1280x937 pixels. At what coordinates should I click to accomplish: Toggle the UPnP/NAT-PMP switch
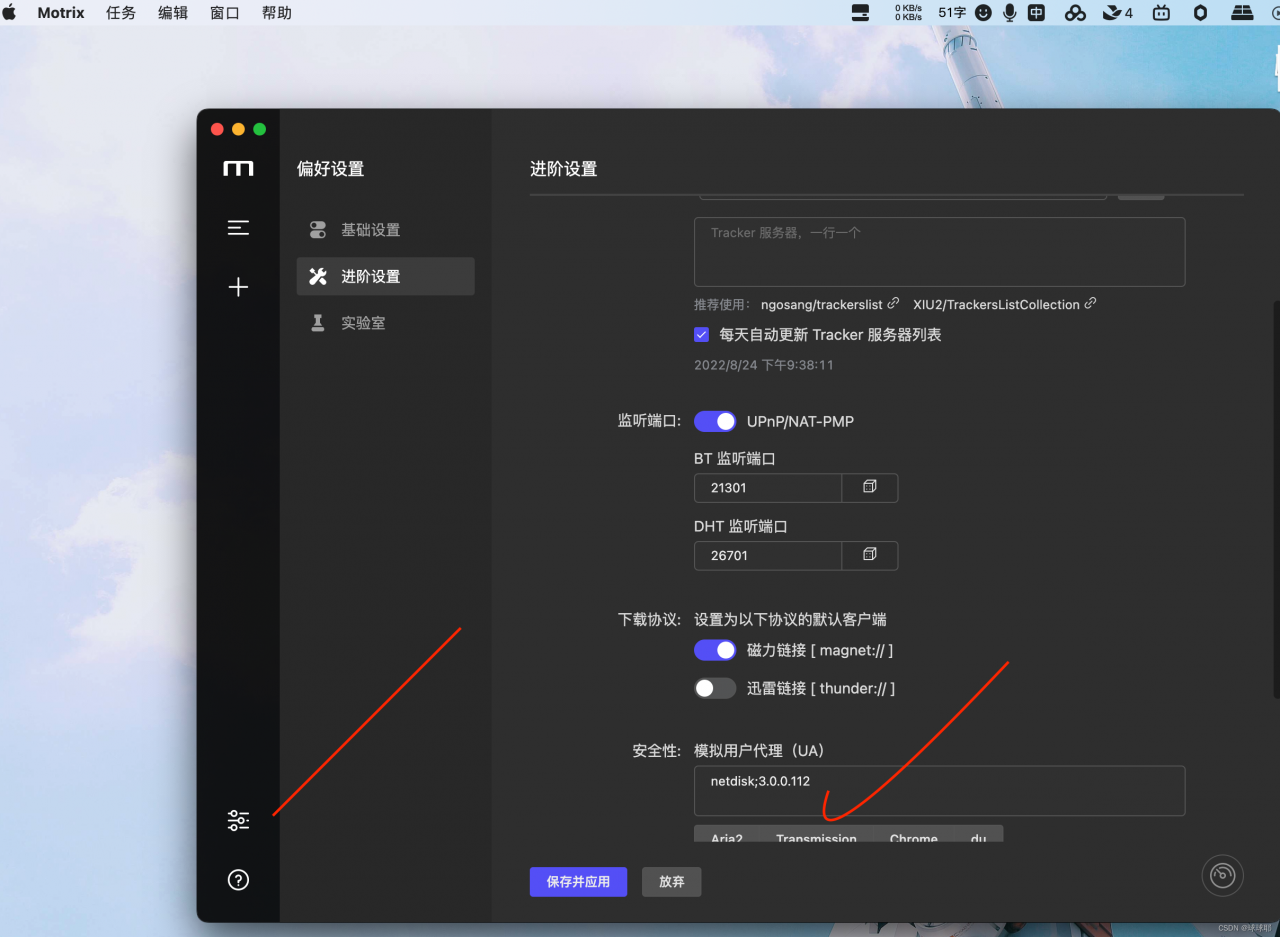point(715,422)
